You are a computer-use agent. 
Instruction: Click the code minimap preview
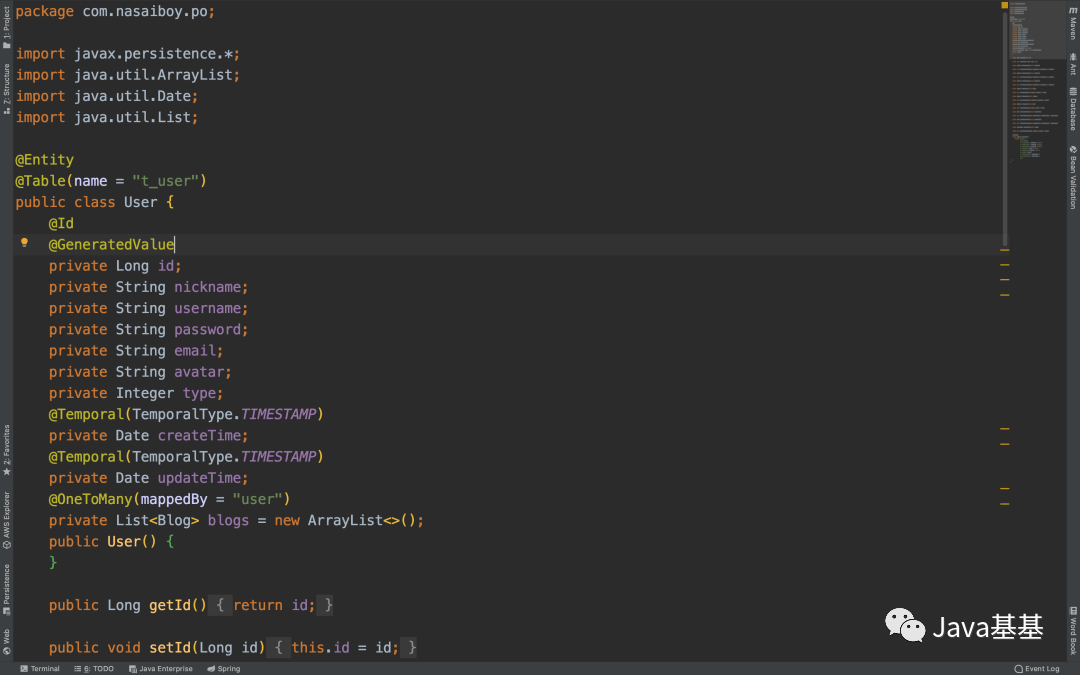point(1037,83)
